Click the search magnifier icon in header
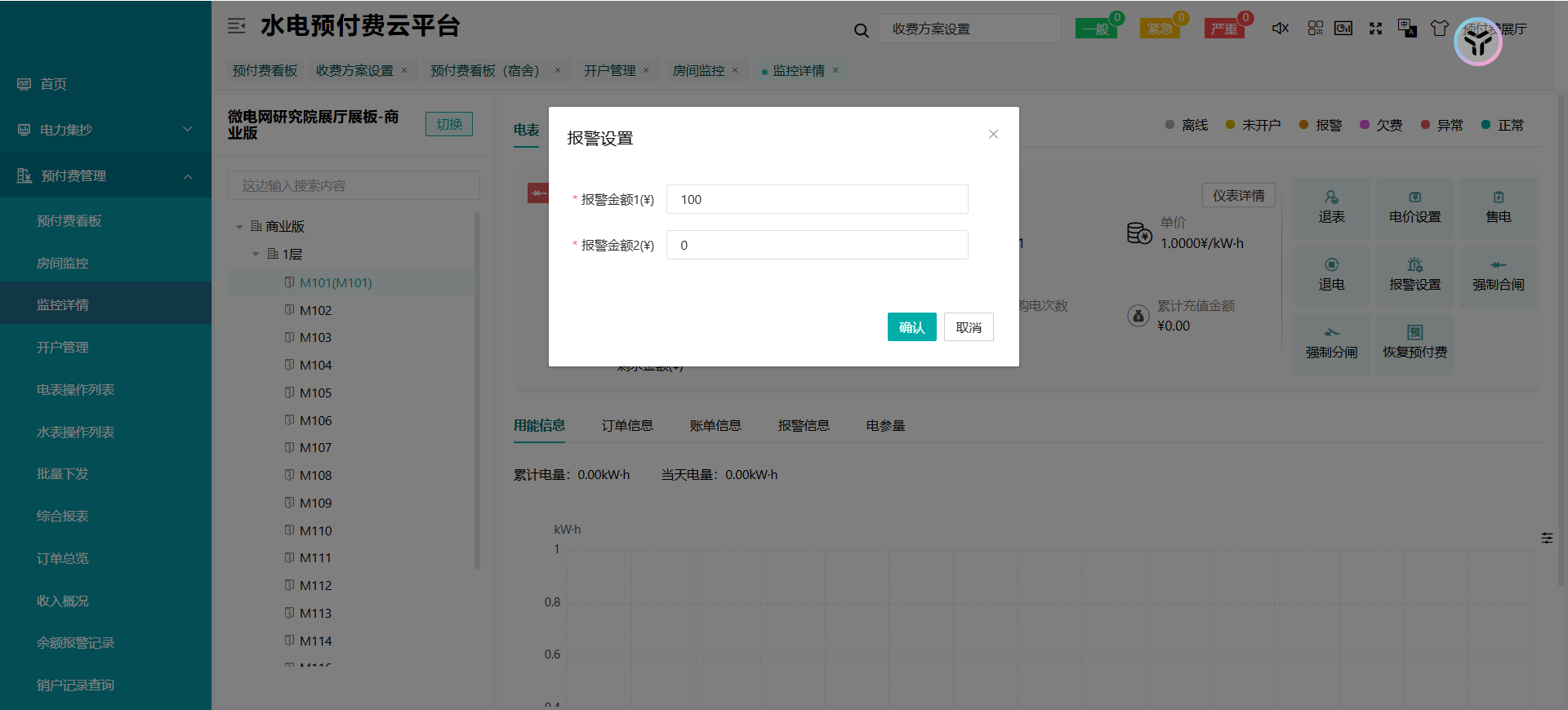Image resolution: width=1568 pixels, height=710 pixels. pyautogui.click(x=861, y=30)
